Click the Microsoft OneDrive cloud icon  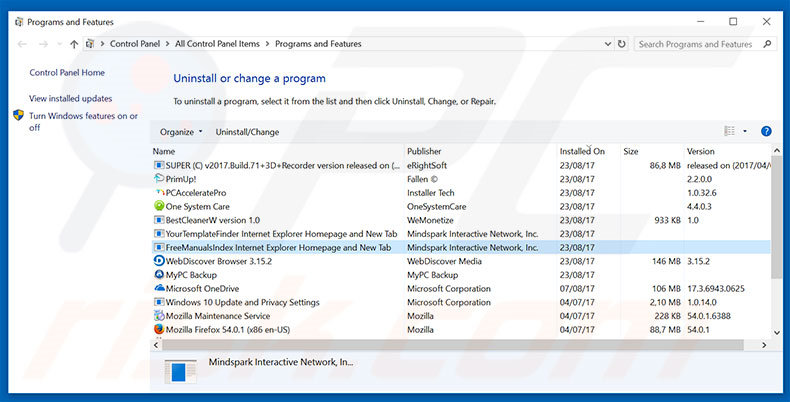click(x=159, y=288)
